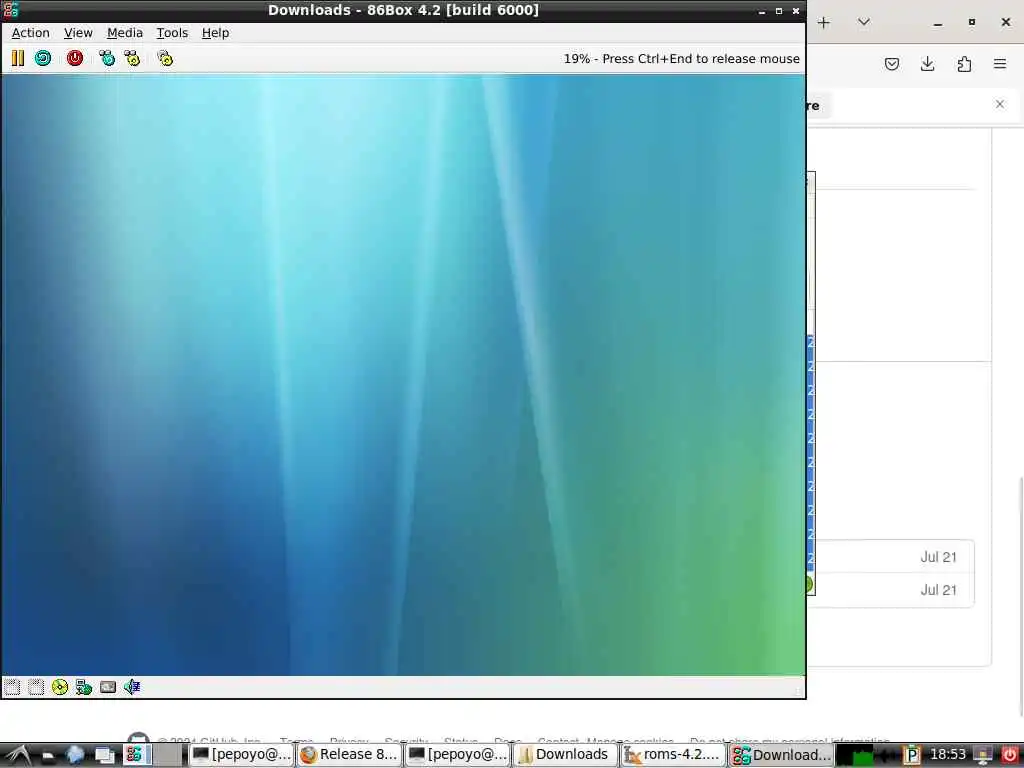This screenshot has height=768, width=1024.
Task: Switch to Download... 86Box taskbar window
Action: tap(781, 755)
